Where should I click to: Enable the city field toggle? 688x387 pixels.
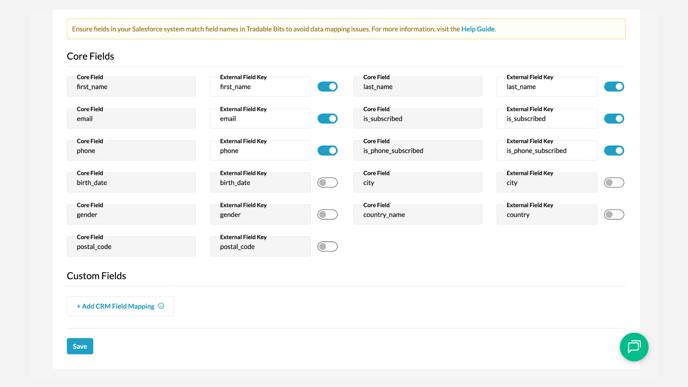[x=614, y=183]
